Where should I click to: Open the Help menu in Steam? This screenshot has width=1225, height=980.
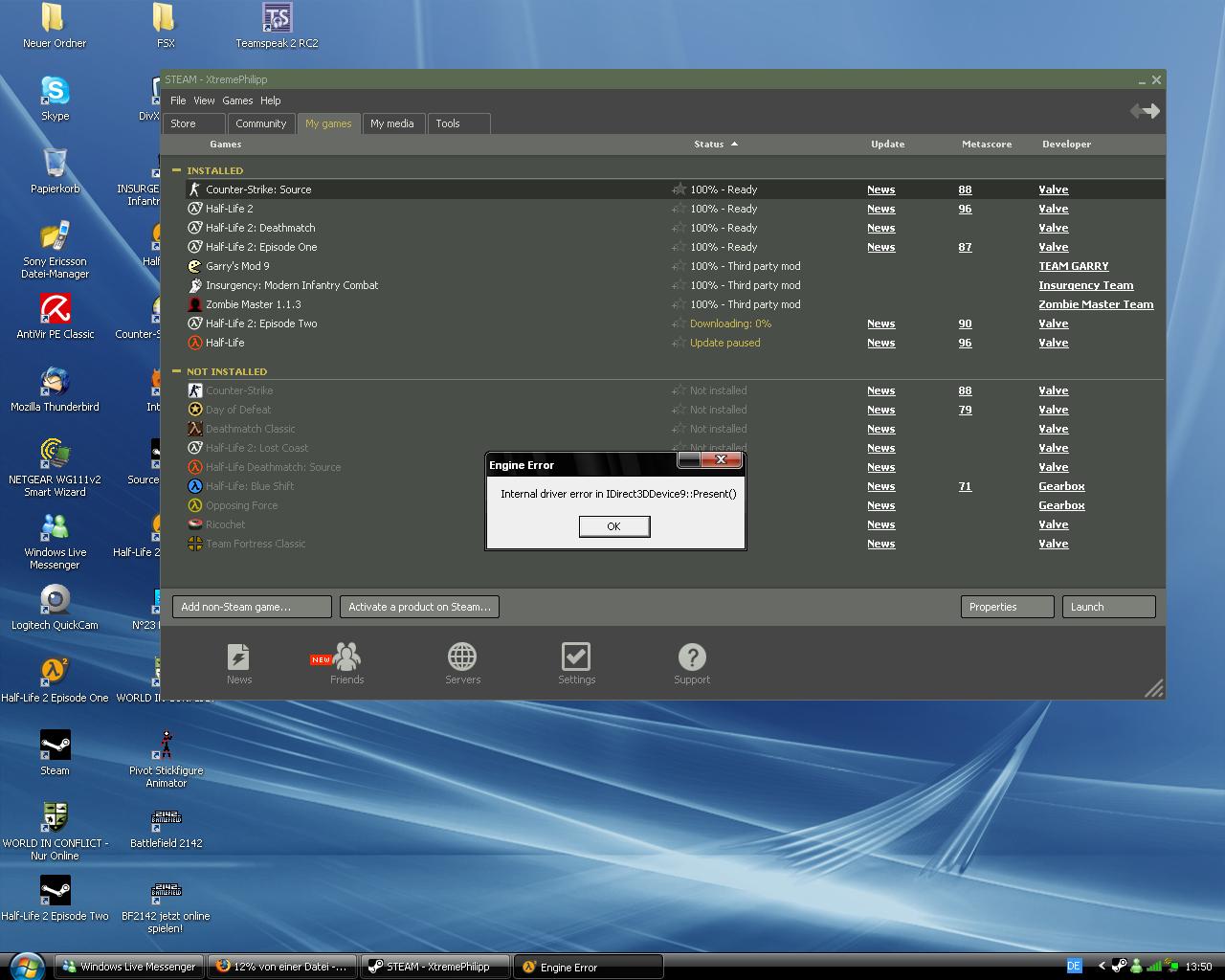coord(271,100)
